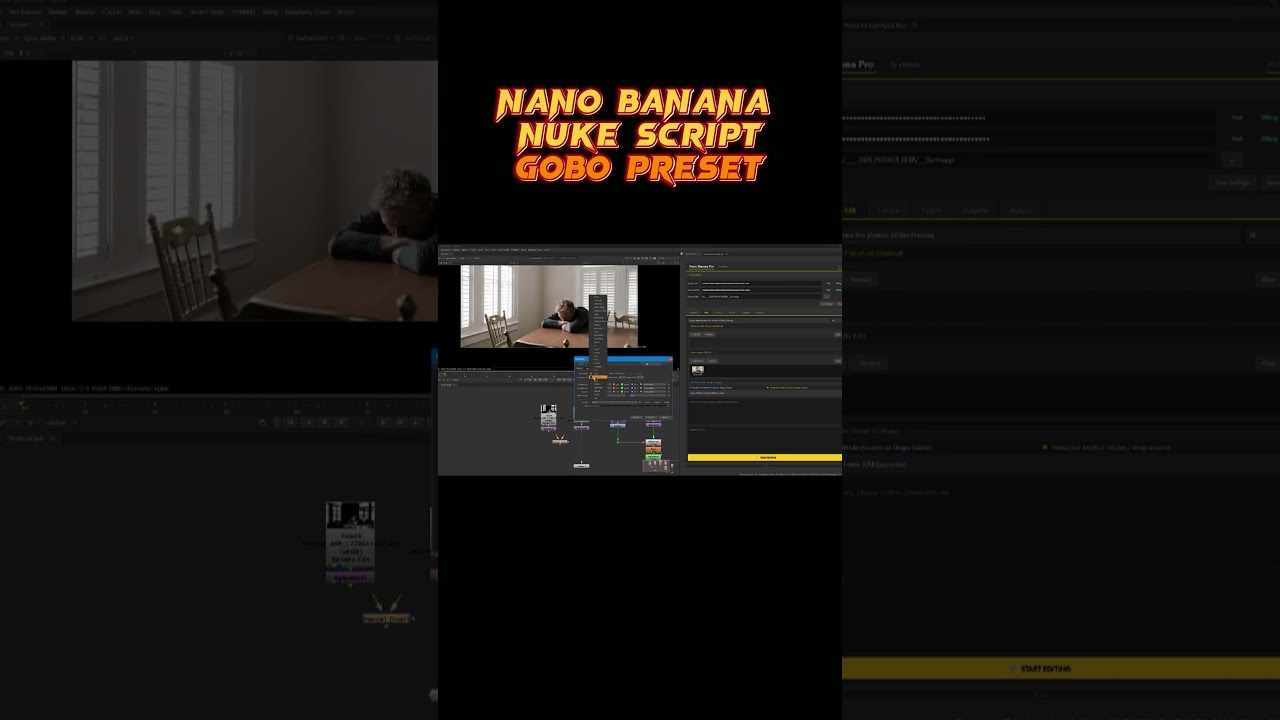This screenshot has height=720, width=1280.
Task: Open the Cache menu in the Nuke menu bar
Action: click(x=112, y=12)
